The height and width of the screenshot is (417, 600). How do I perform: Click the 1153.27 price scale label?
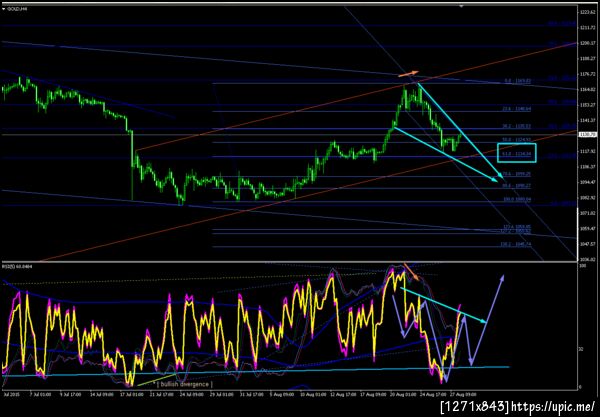click(x=587, y=105)
